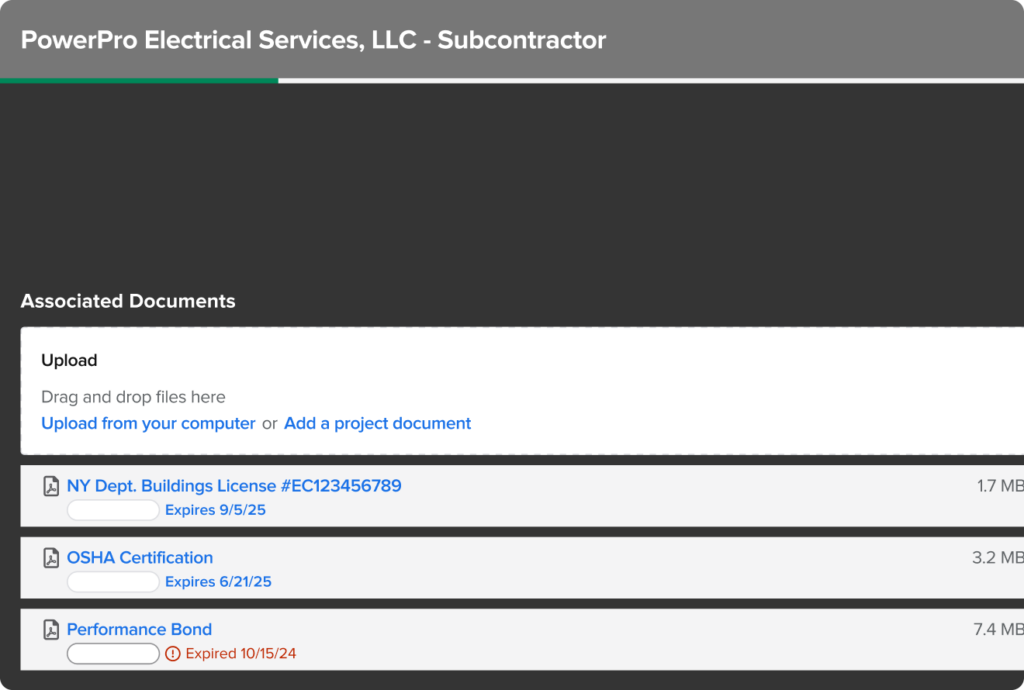Click Upload from your computer
Screen dimensions: 1024x690
pyautogui.click(x=148, y=423)
